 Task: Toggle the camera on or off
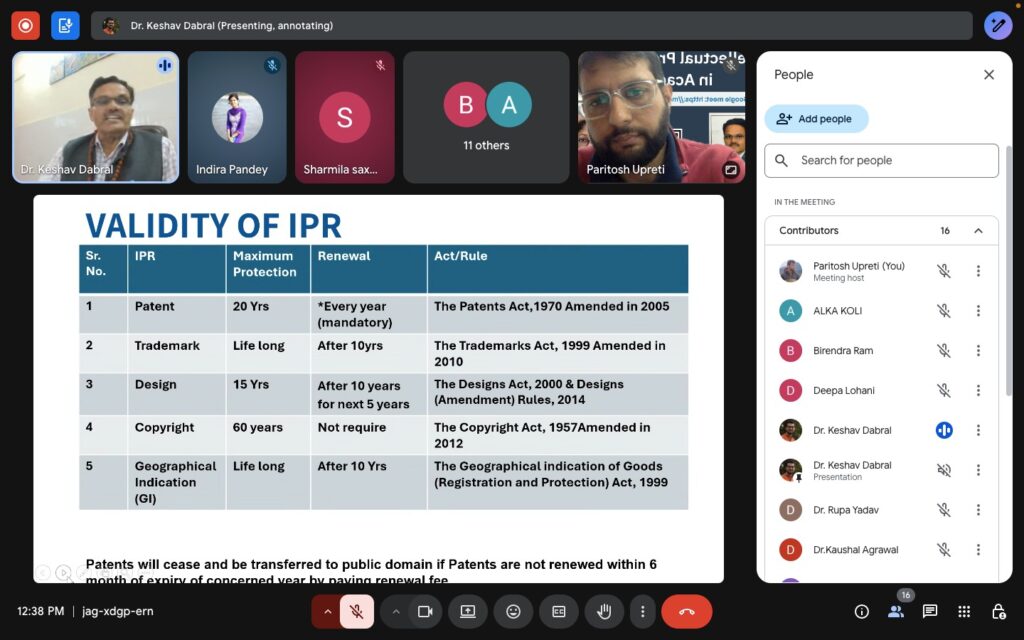pos(425,611)
